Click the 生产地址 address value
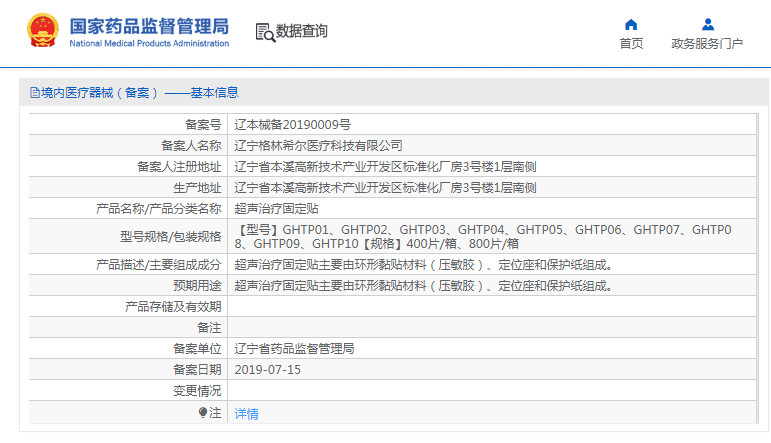Screen dimensions: 771x443 (385, 188)
